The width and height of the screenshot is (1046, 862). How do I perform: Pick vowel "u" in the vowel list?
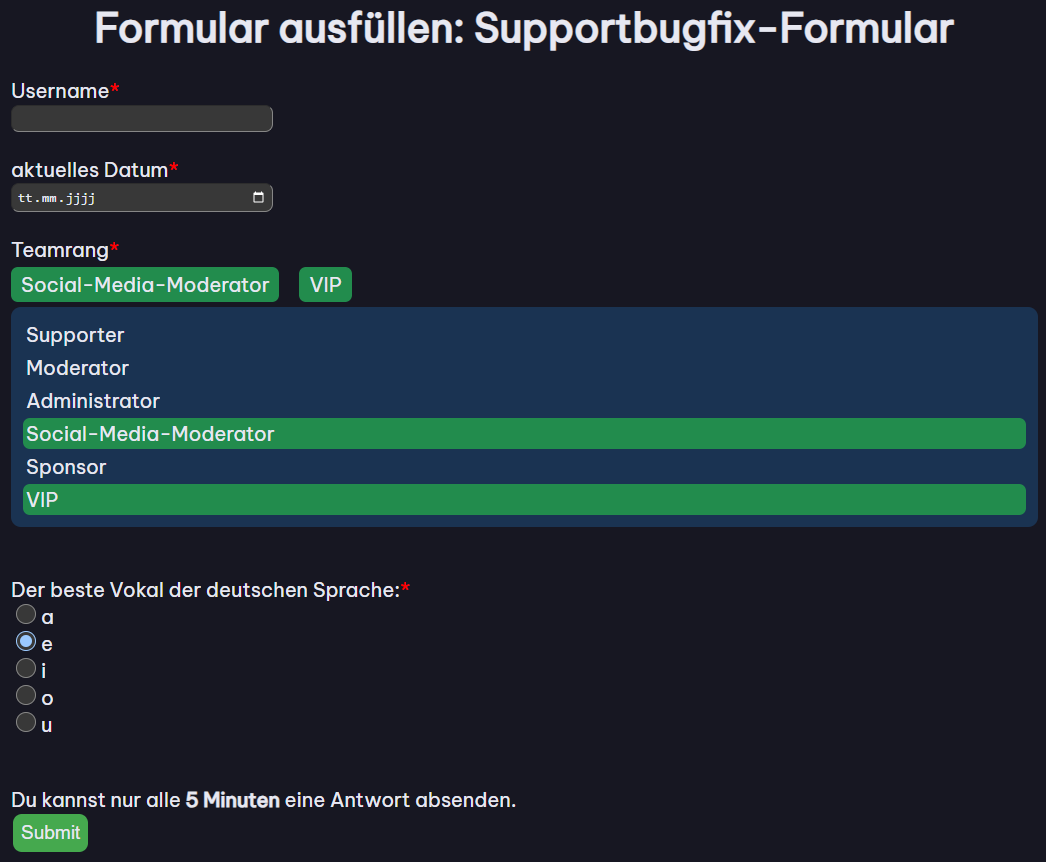click(x=26, y=722)
